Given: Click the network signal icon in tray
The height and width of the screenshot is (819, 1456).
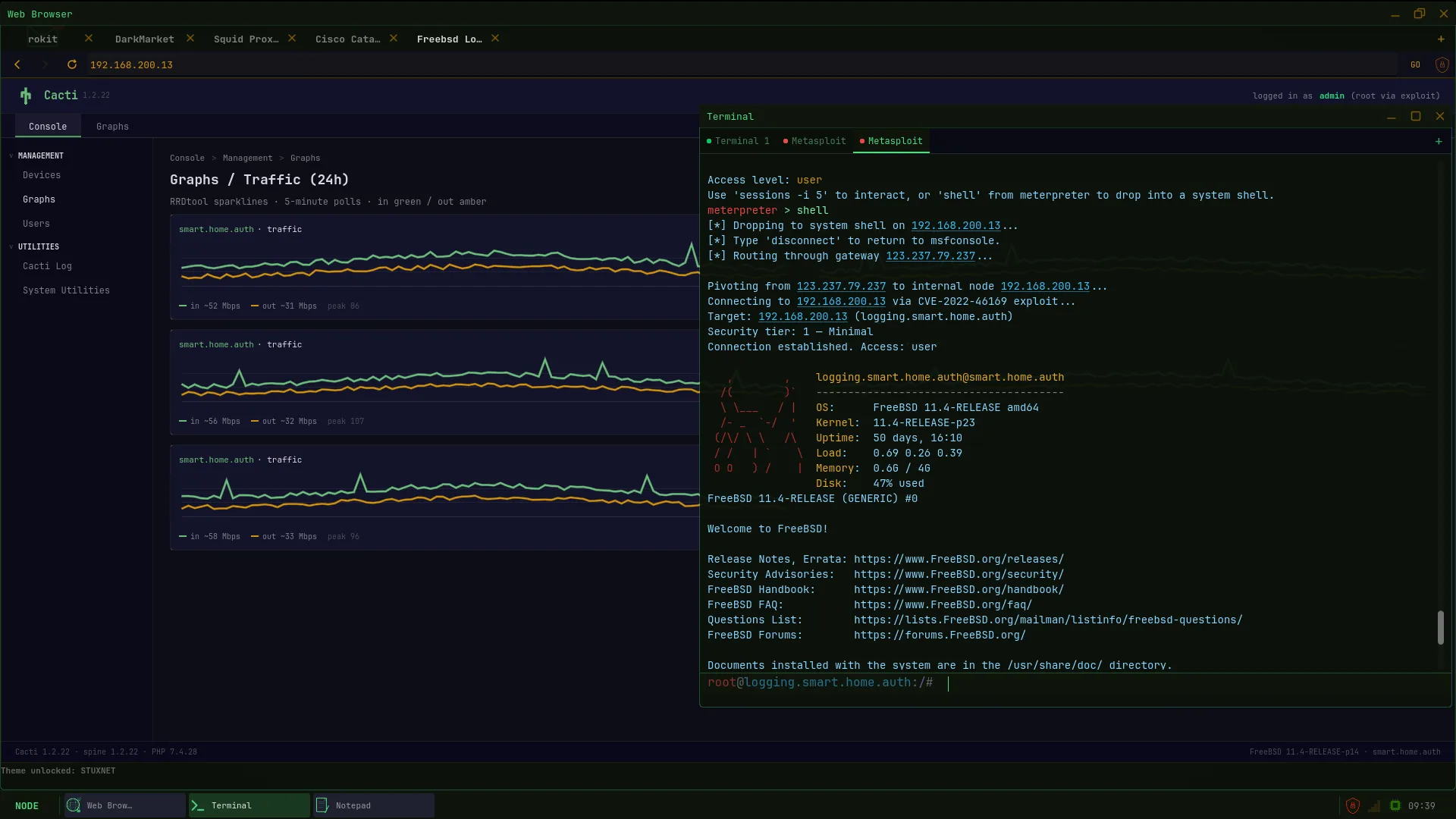Looking at the screenshot, I should 1374,805.
